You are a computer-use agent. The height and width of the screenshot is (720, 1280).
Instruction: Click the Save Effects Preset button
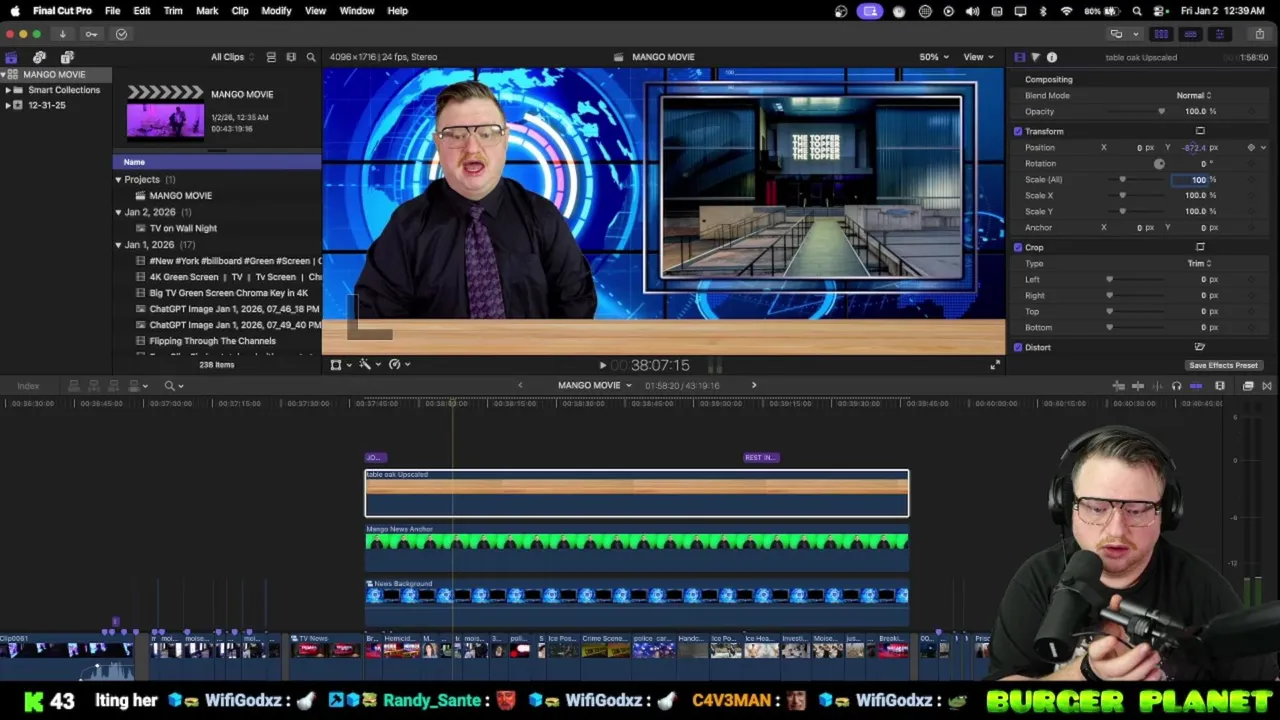[x=1223, y=366]
